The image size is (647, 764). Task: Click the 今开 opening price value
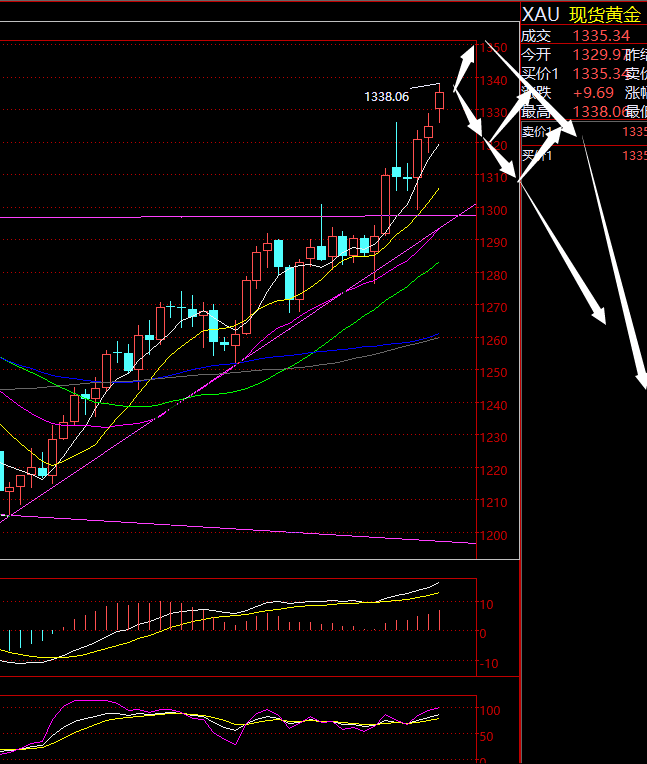[598, 54]
